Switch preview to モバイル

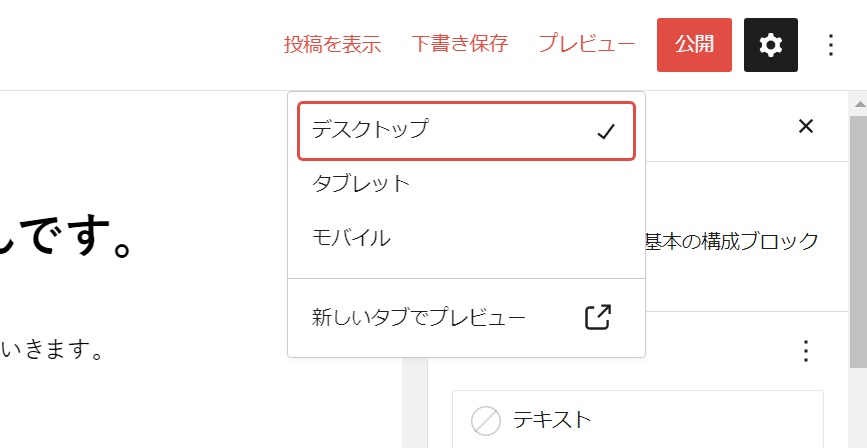[x=351, y=238]
